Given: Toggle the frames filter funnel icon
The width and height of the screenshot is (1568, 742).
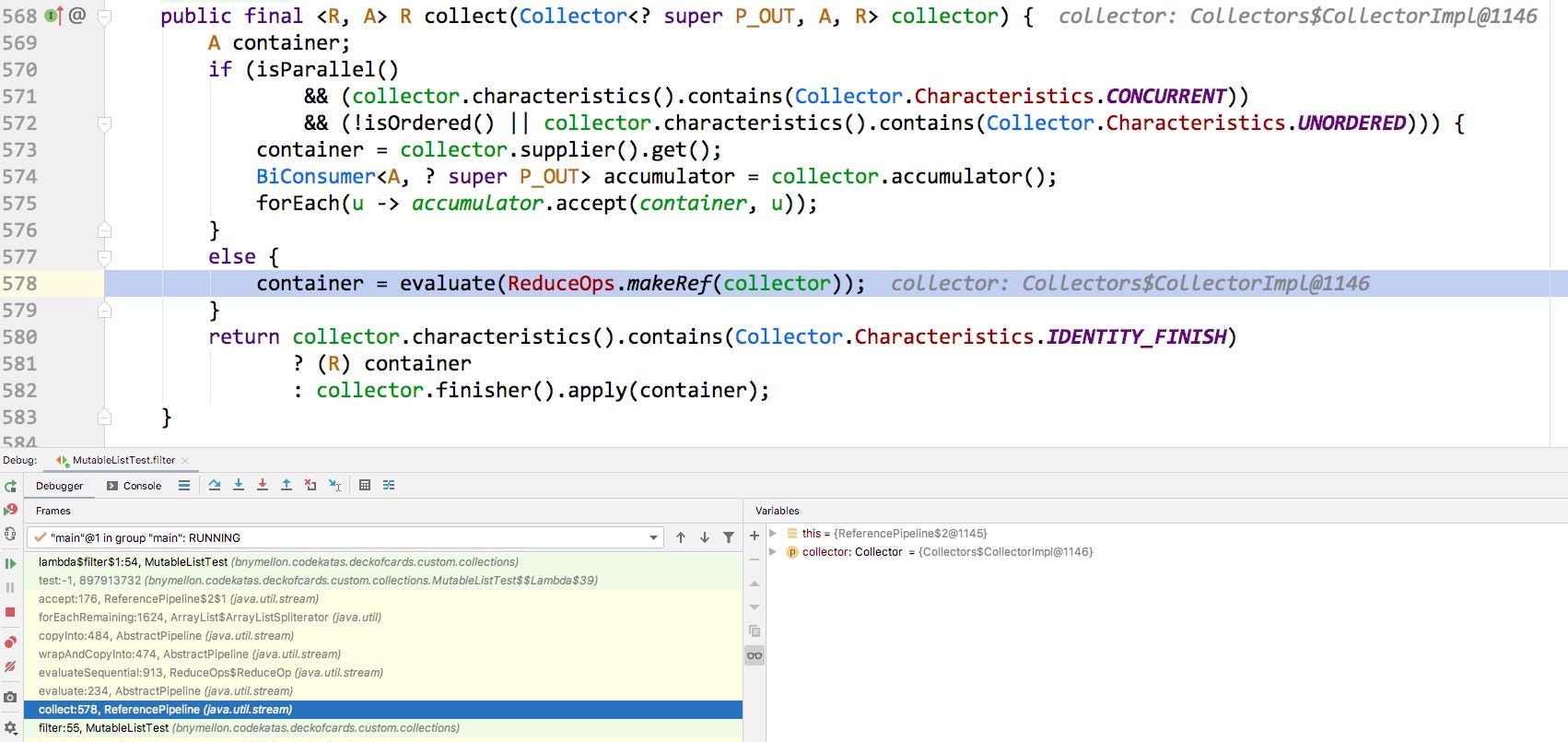Looking at the screenshot, I should click(x=729, y=537).
